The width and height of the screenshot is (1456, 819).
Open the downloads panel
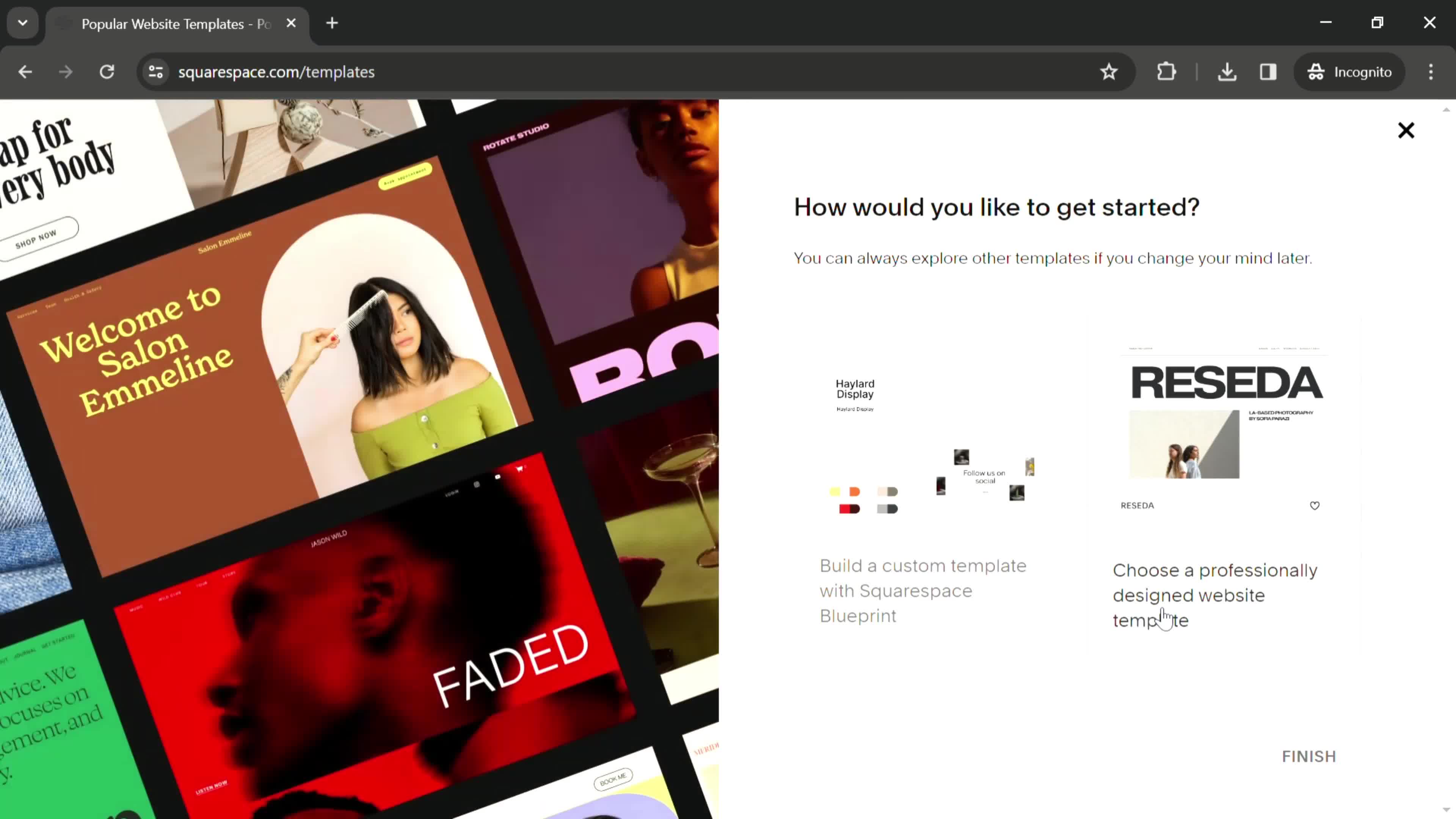tap(1227, 72)
